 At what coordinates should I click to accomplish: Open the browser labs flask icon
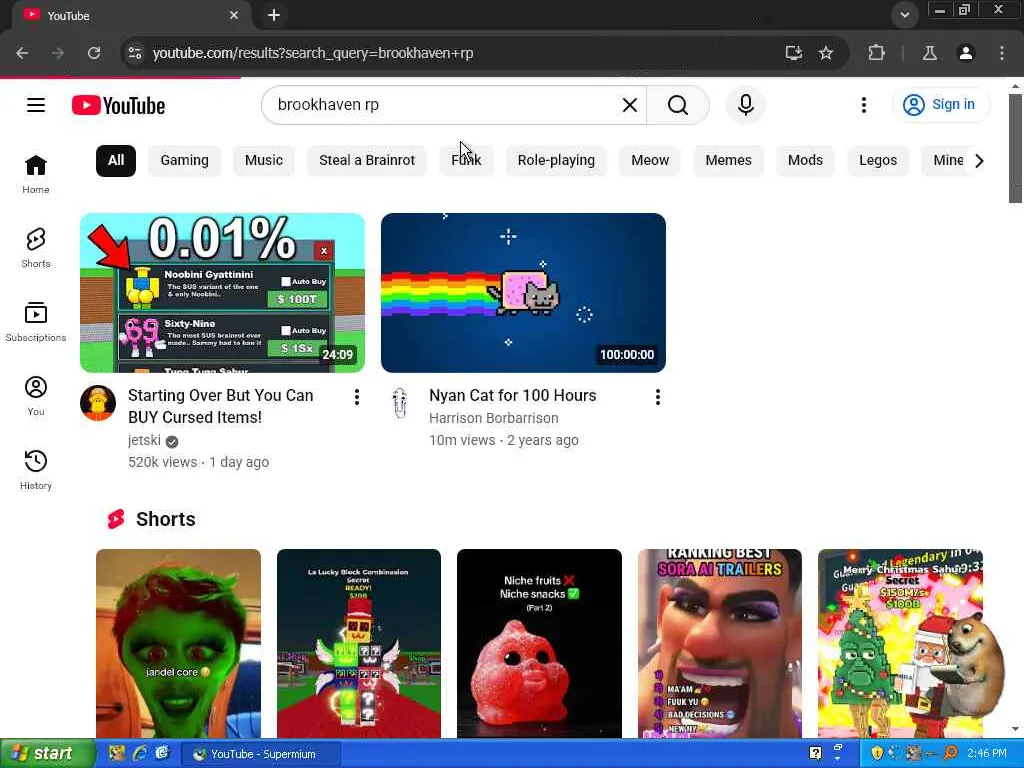click(929, 53)
